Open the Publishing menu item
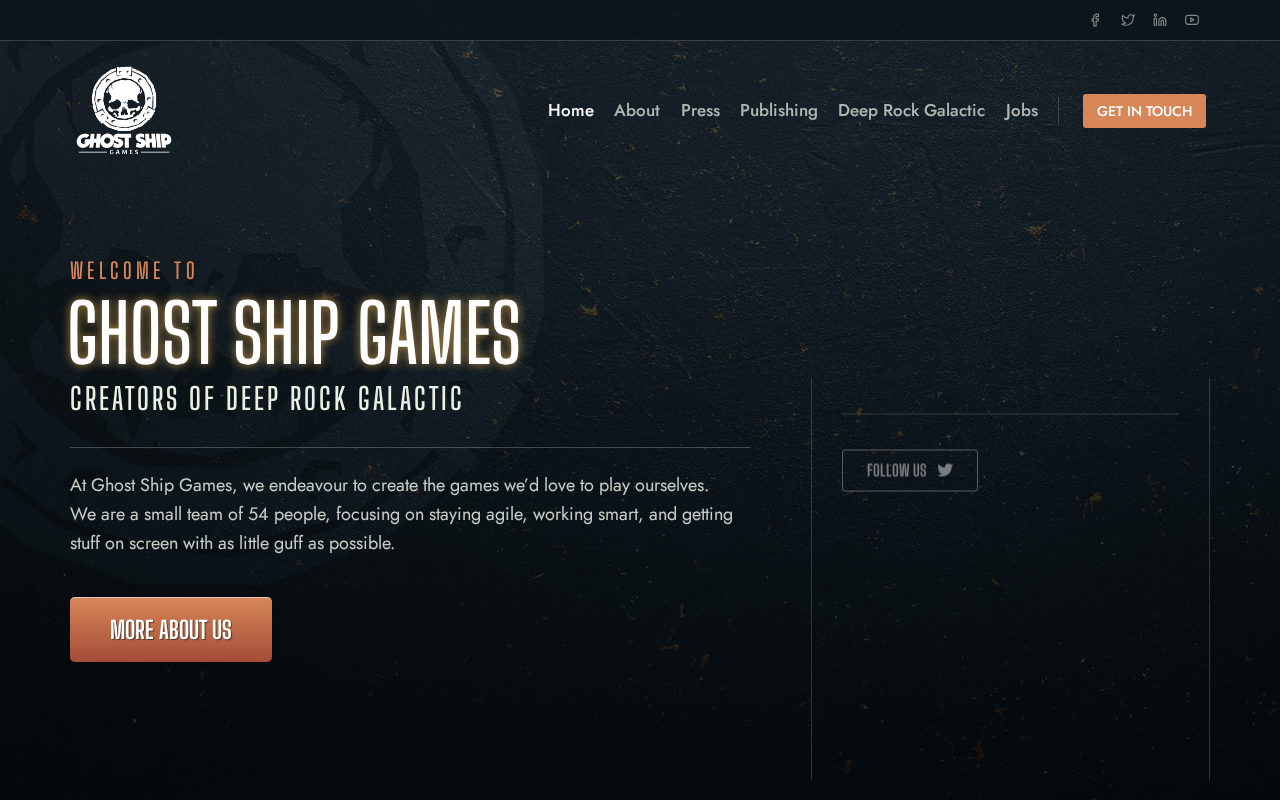This screenshot has width=1280, height=800. pyautogui.click(x=779, y=111)
